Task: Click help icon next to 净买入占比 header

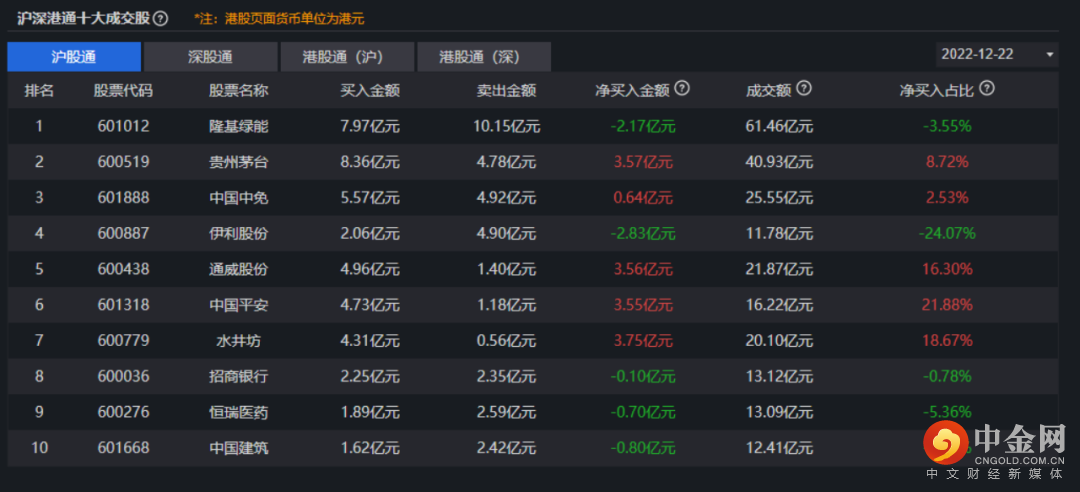Action: (987, 89)
